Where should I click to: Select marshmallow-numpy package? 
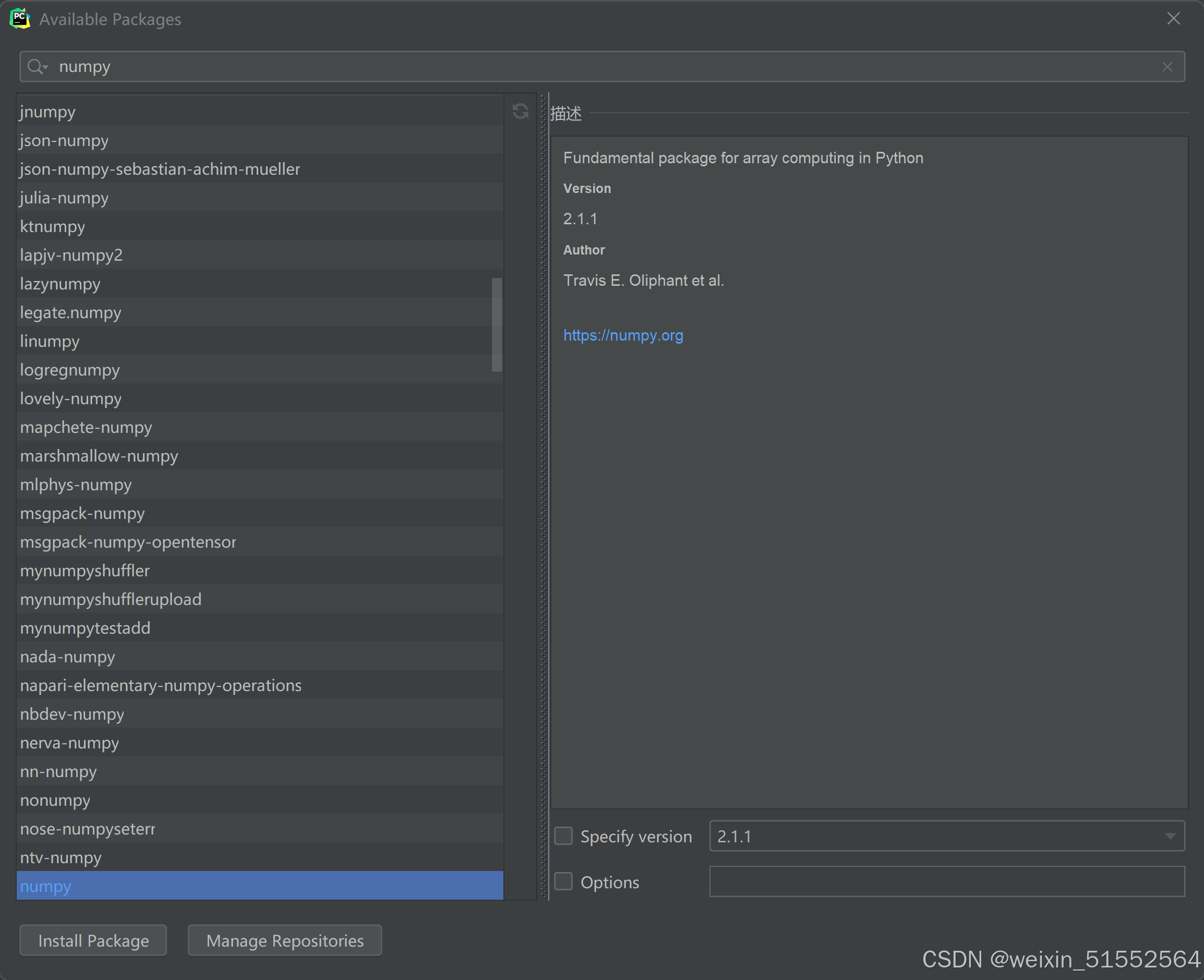click(x=260, y=455)
